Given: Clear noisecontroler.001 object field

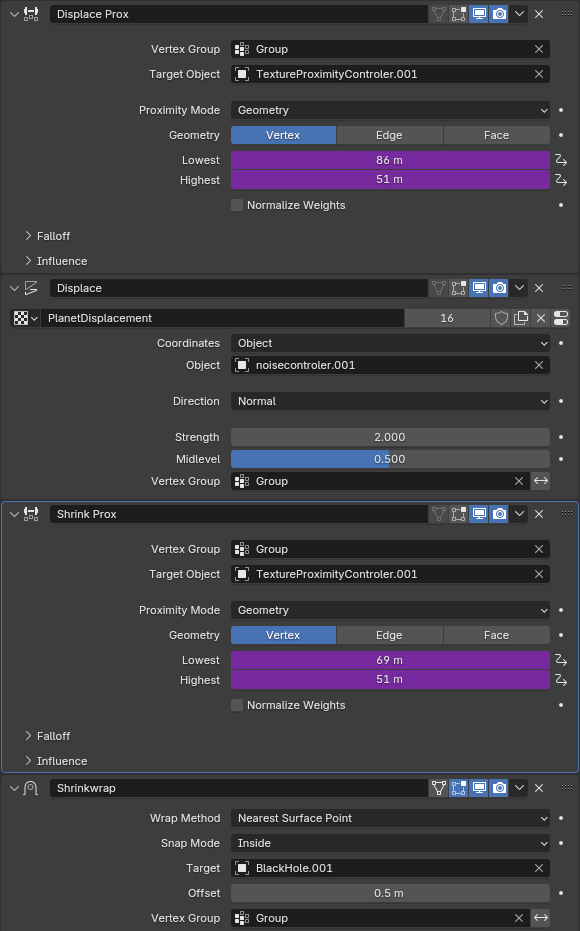Looking at the screenshot, I should click(538, 365).
